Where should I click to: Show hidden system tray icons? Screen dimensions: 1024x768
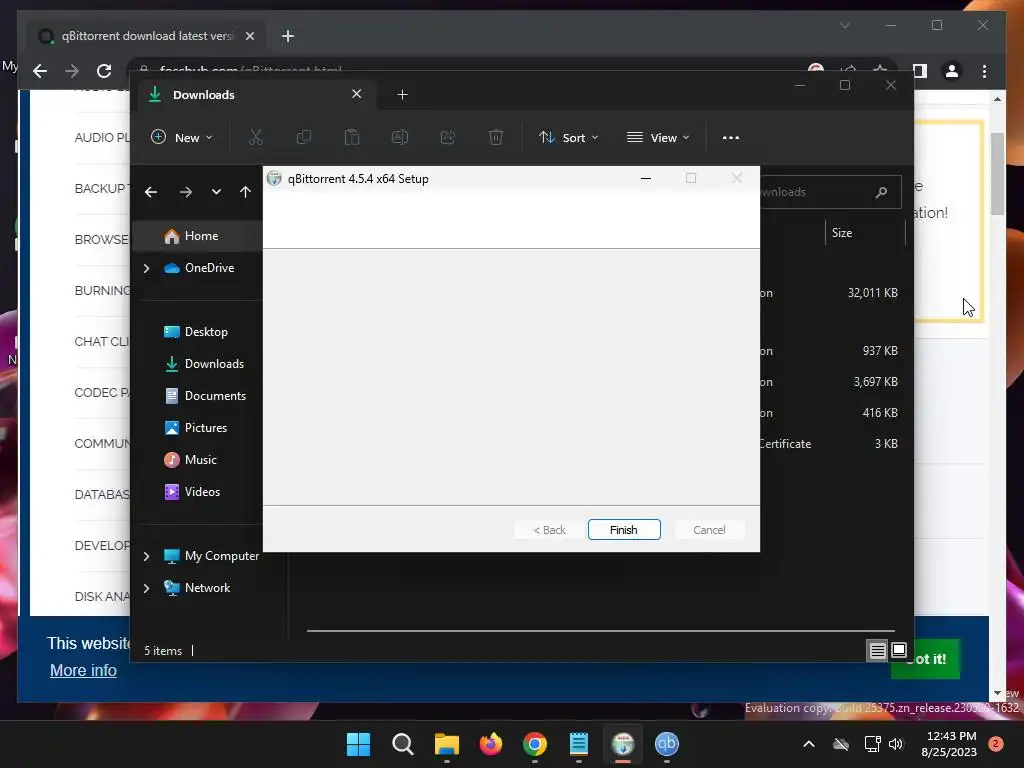(x=808, y=744)
